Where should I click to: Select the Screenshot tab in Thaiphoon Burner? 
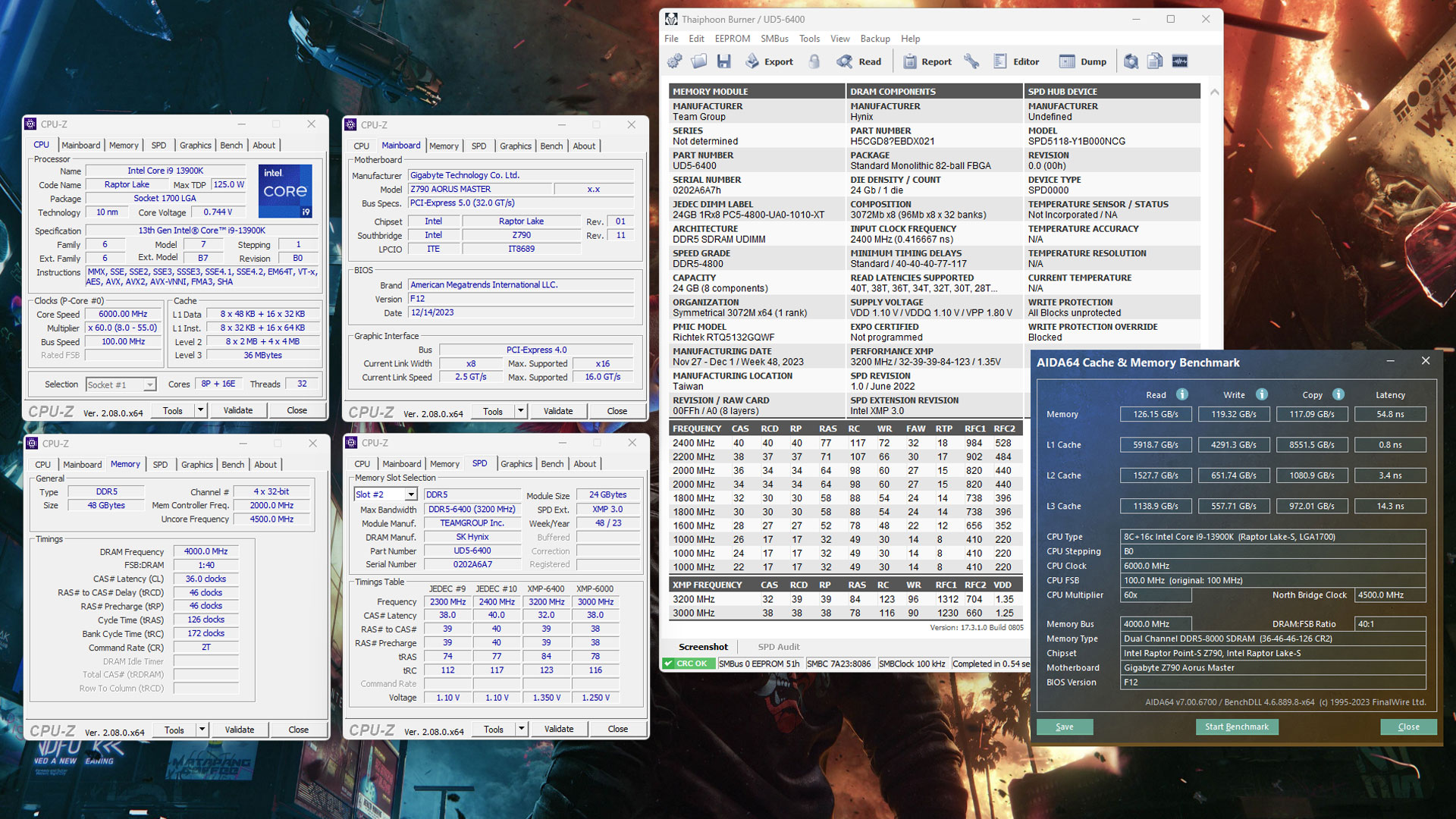tap(703, 647)
